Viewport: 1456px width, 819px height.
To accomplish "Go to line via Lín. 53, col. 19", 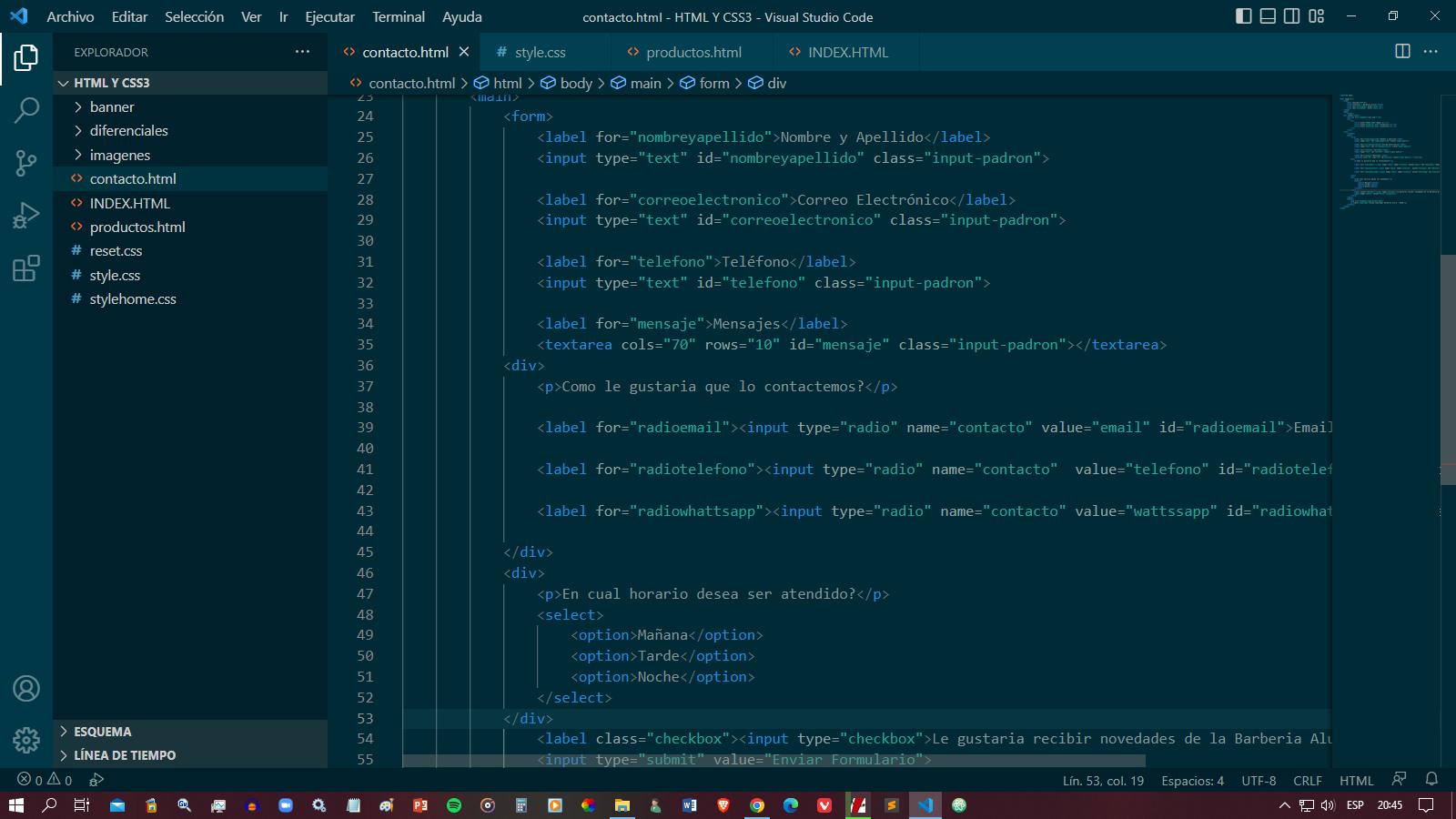I will (1103, 781).
